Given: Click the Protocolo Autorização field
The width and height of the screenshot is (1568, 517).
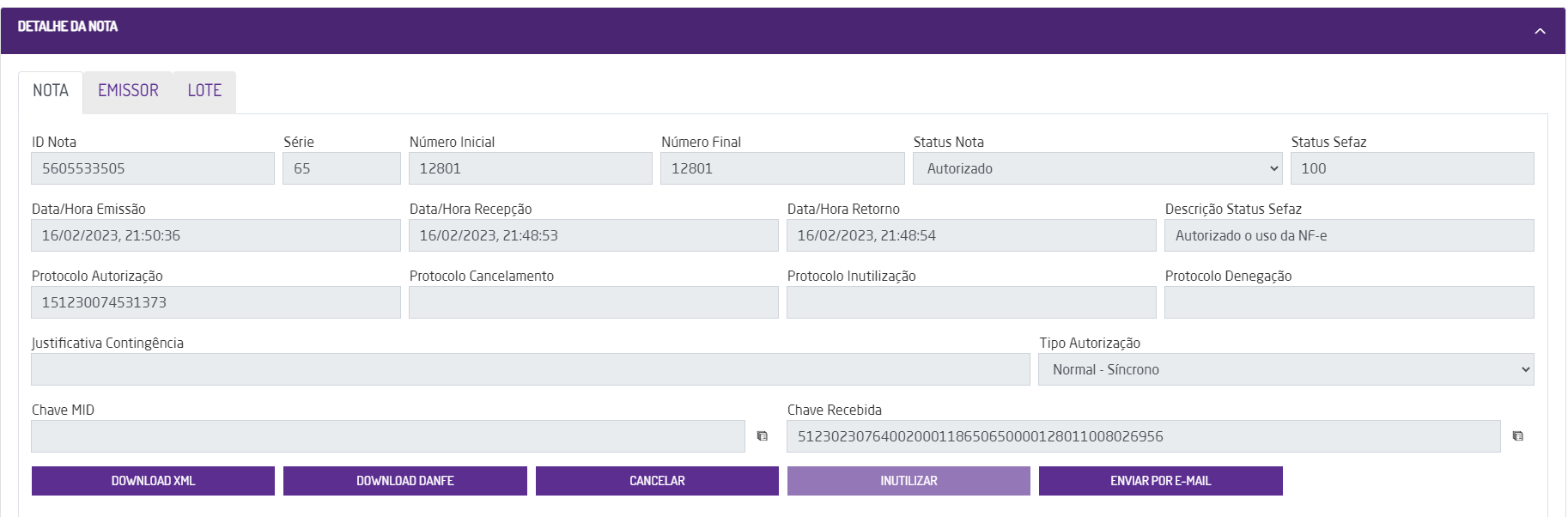Looking at the screenshot, I should [216, 302].
